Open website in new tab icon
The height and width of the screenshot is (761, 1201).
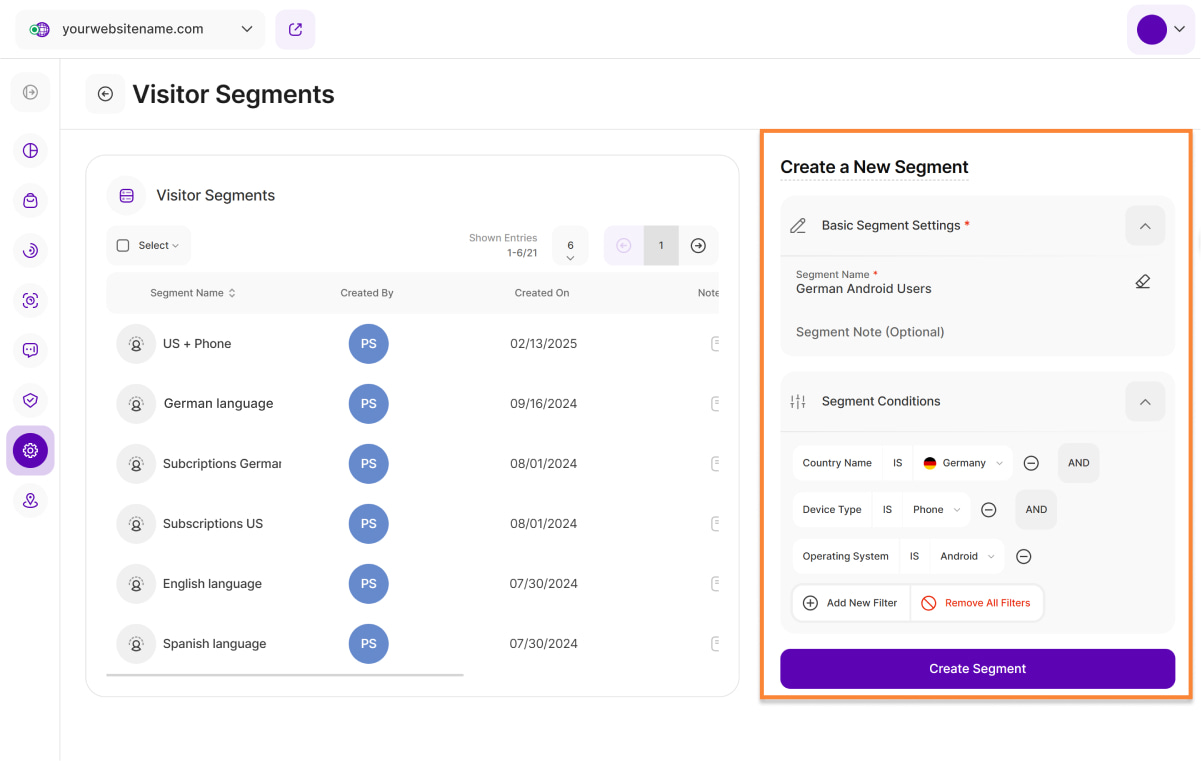coord(295,30)
